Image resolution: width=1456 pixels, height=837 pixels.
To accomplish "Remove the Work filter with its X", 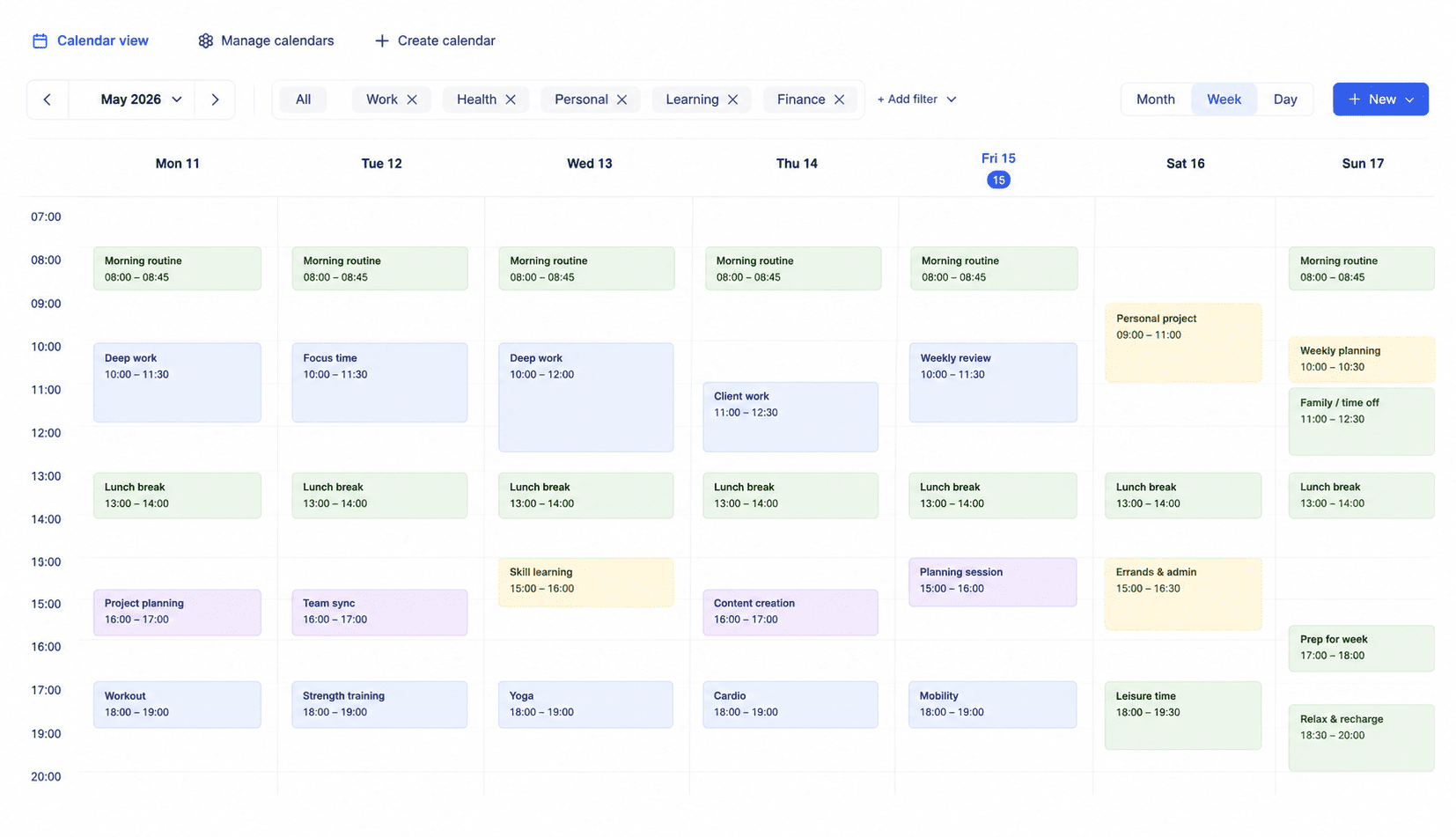I will pyautogui.click(x=412, y=99).
